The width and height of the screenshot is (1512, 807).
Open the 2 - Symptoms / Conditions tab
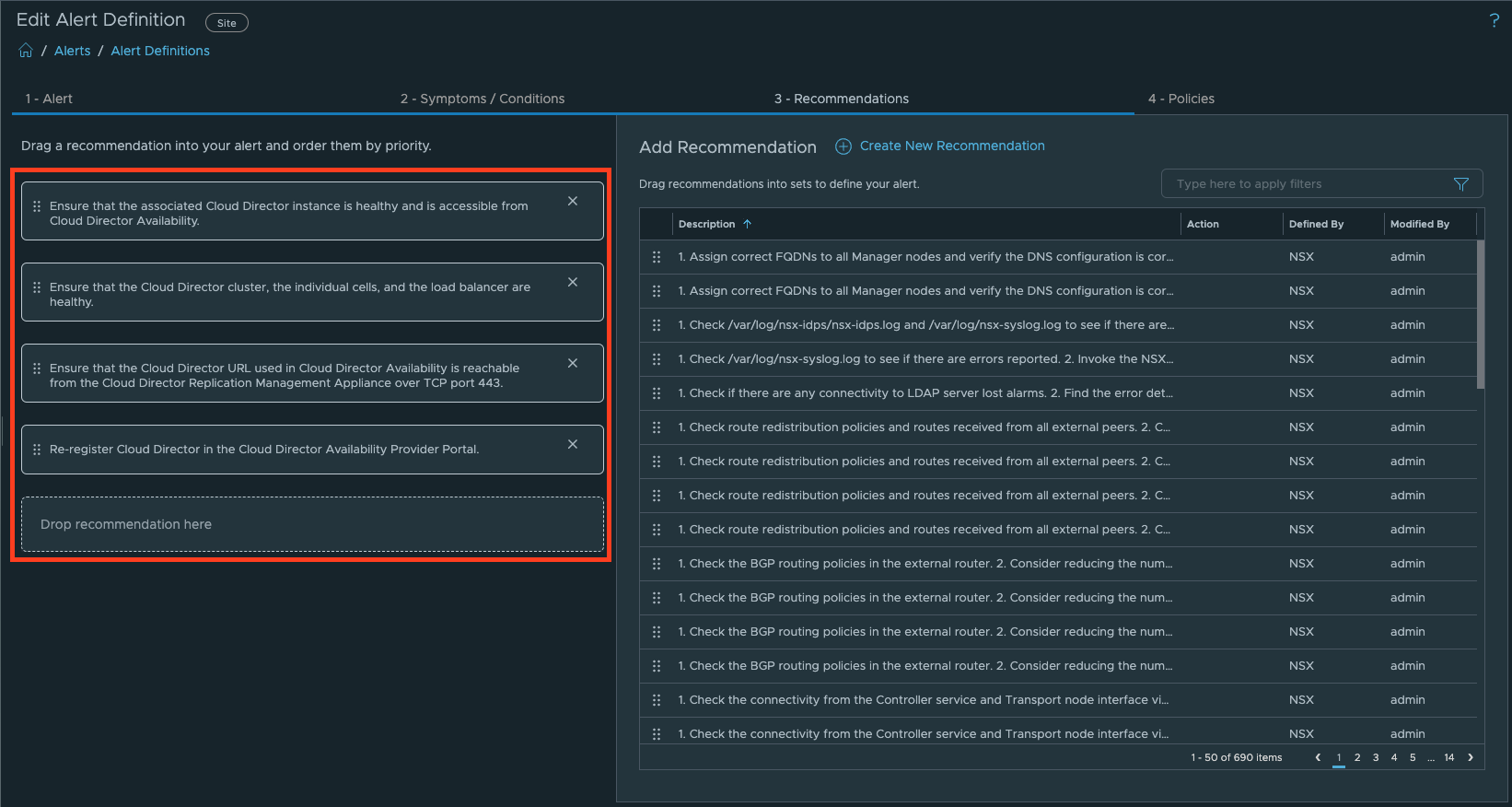(482, 99)
